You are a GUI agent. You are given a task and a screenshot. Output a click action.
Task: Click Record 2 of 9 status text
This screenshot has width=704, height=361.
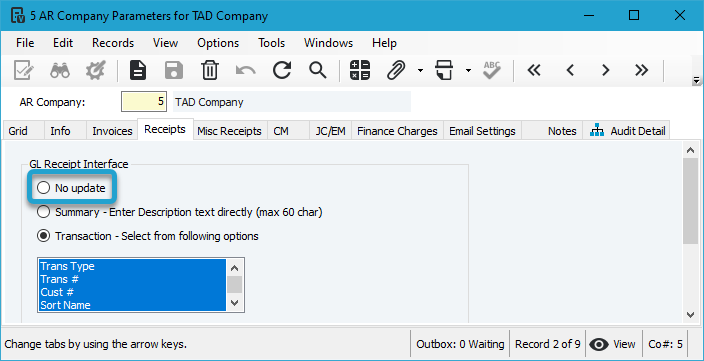click(x=547, y=344)
